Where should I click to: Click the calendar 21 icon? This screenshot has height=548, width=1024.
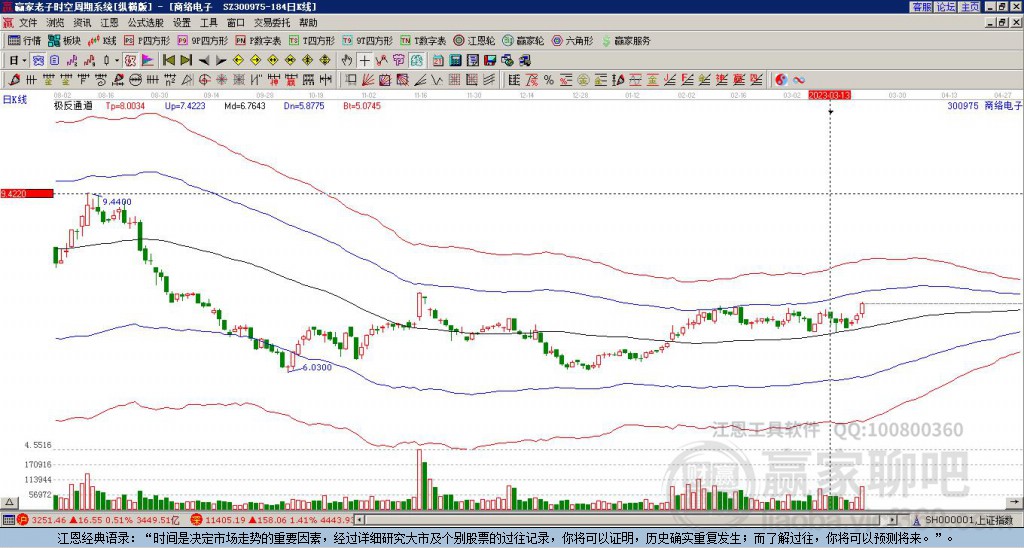tap(438, 61)
